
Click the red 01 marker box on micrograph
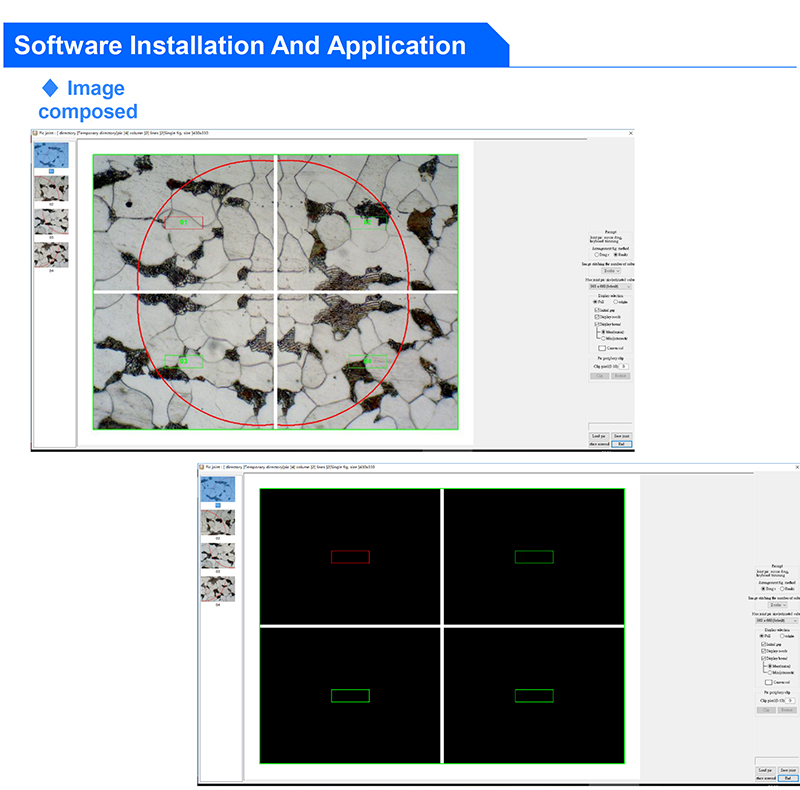click(x=184, y=222)
